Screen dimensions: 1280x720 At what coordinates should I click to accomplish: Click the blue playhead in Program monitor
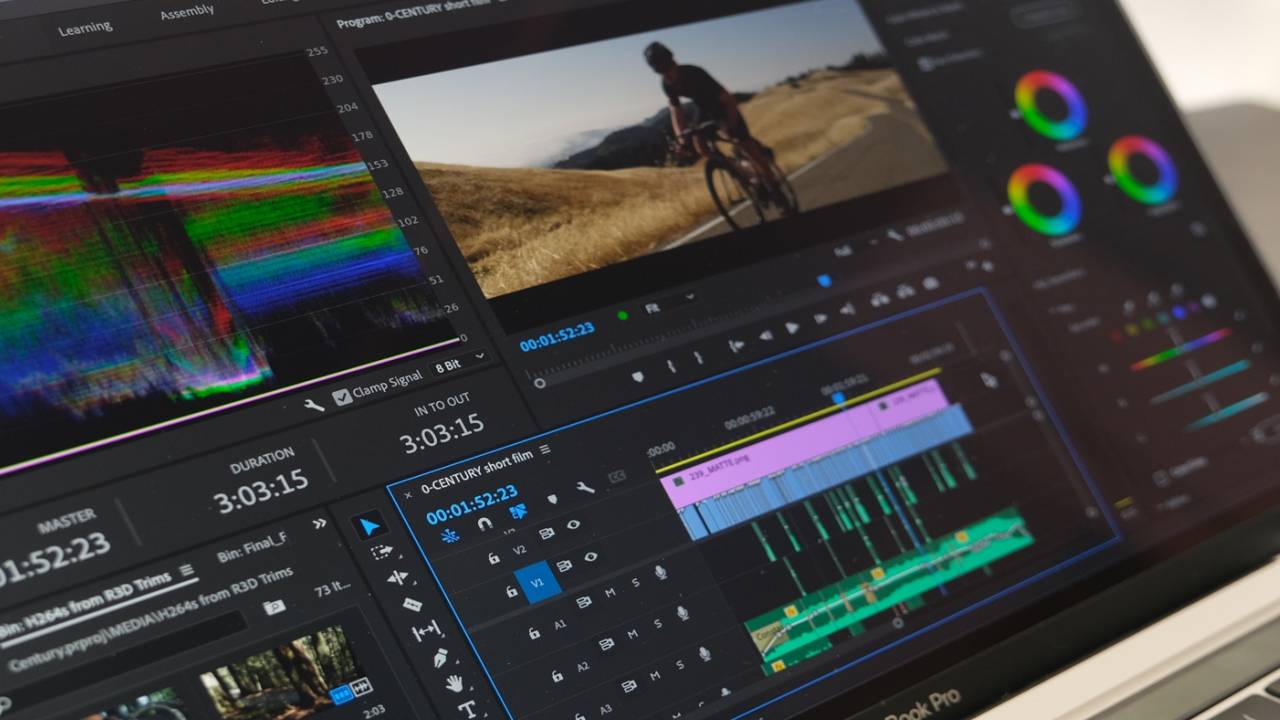(x=824, y=281)
